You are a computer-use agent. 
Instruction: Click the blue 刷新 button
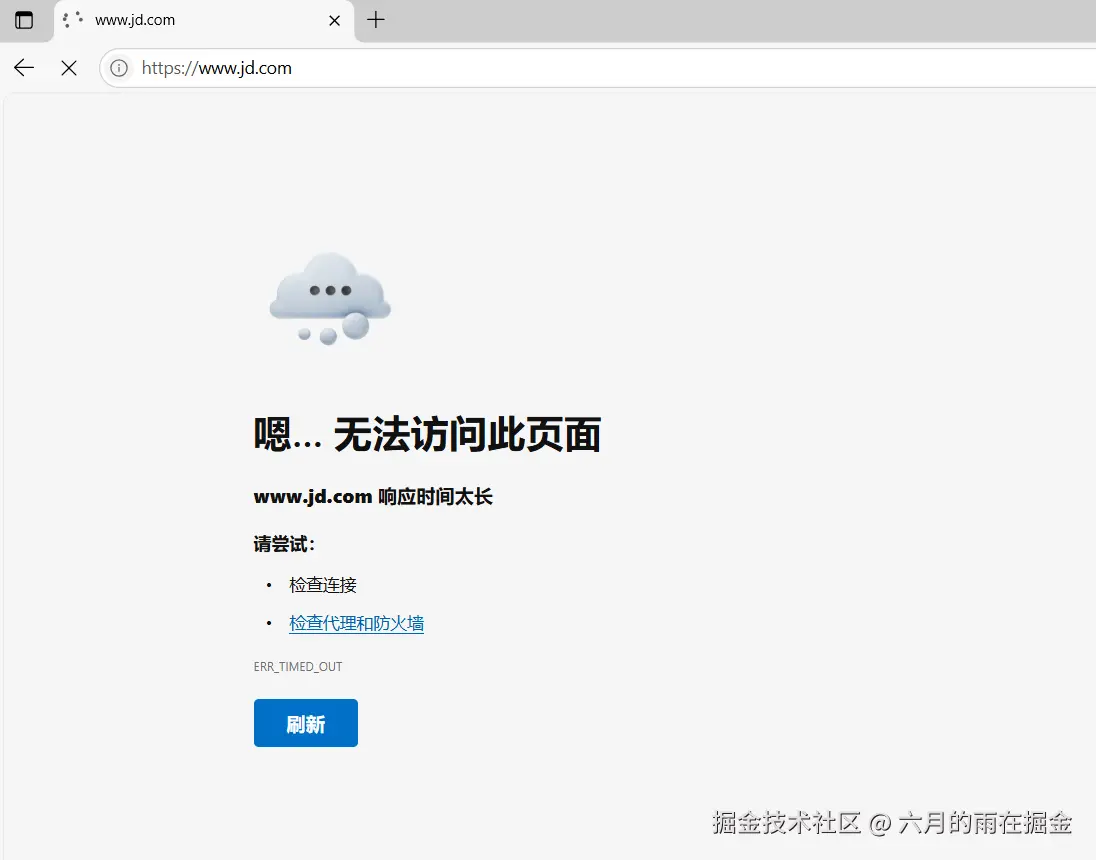(x=305, y=723)
